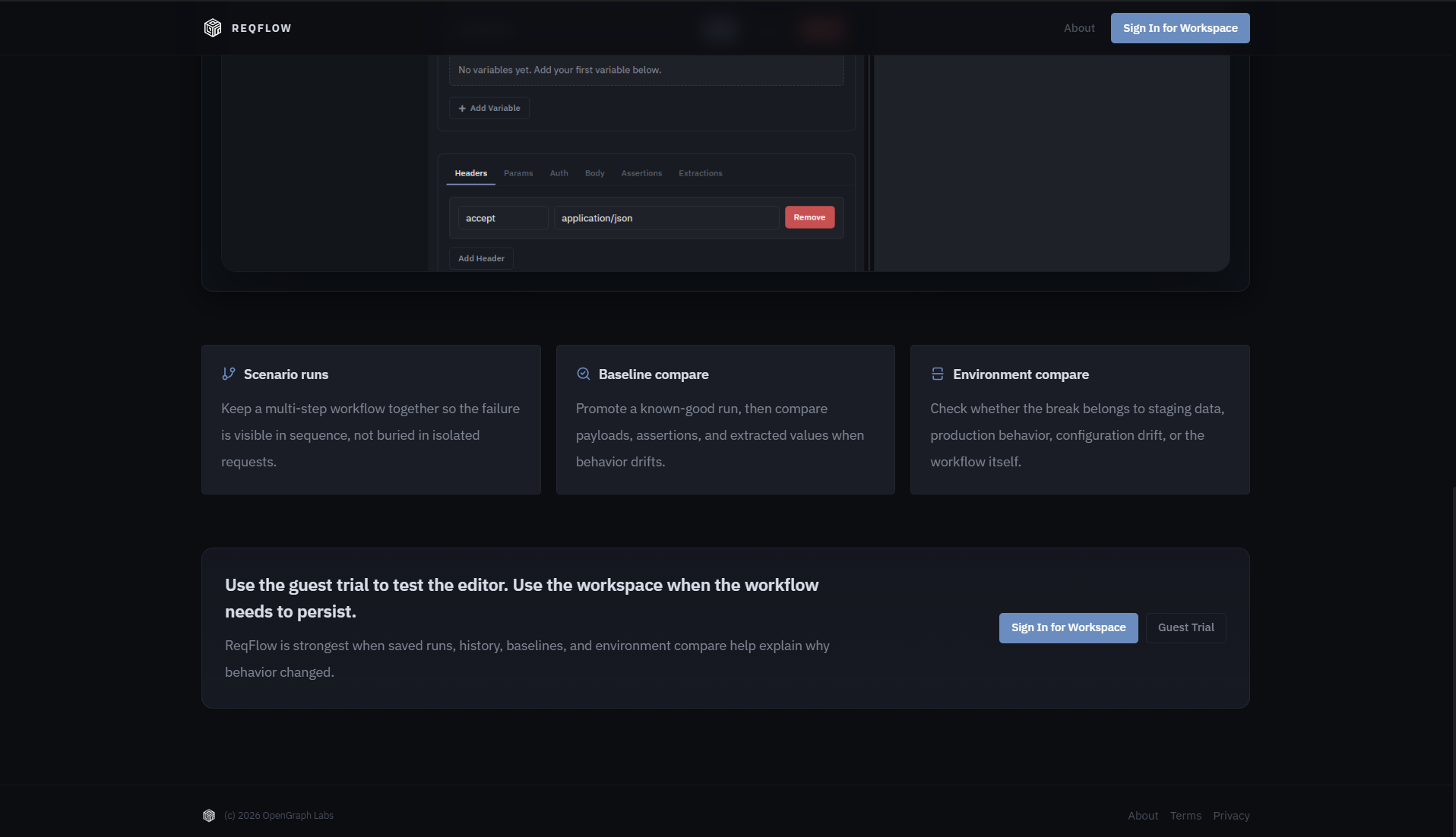Click the Baseline compare magnifier-check icon
Image resolution: width=1456 pixels, height=837 pixels.
pos(583,373)
